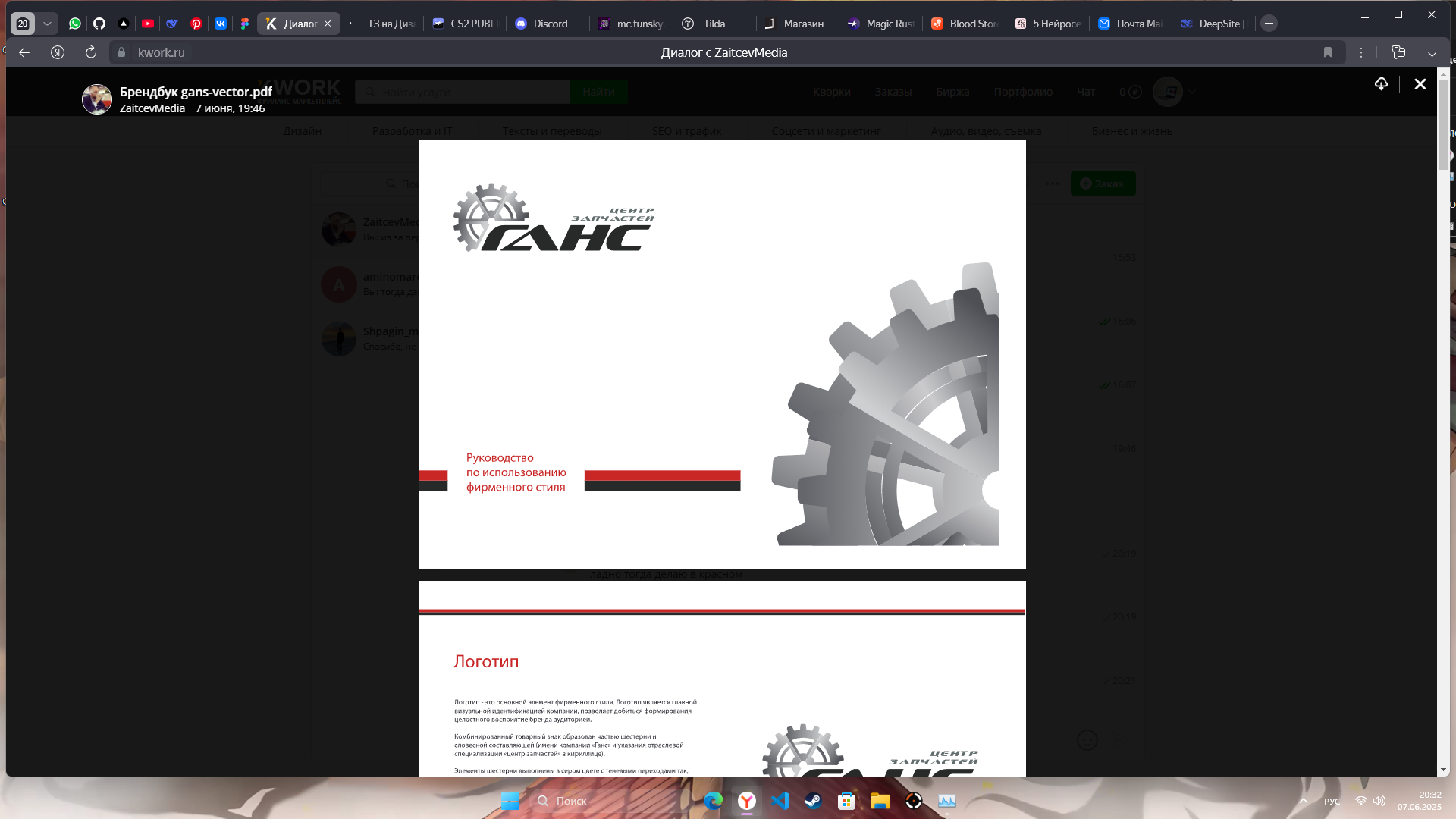Image resolution: width=1456 pixels, height=819 pixels.
Task: Switch to Почта Mail tab
Action: (1131, 24)
